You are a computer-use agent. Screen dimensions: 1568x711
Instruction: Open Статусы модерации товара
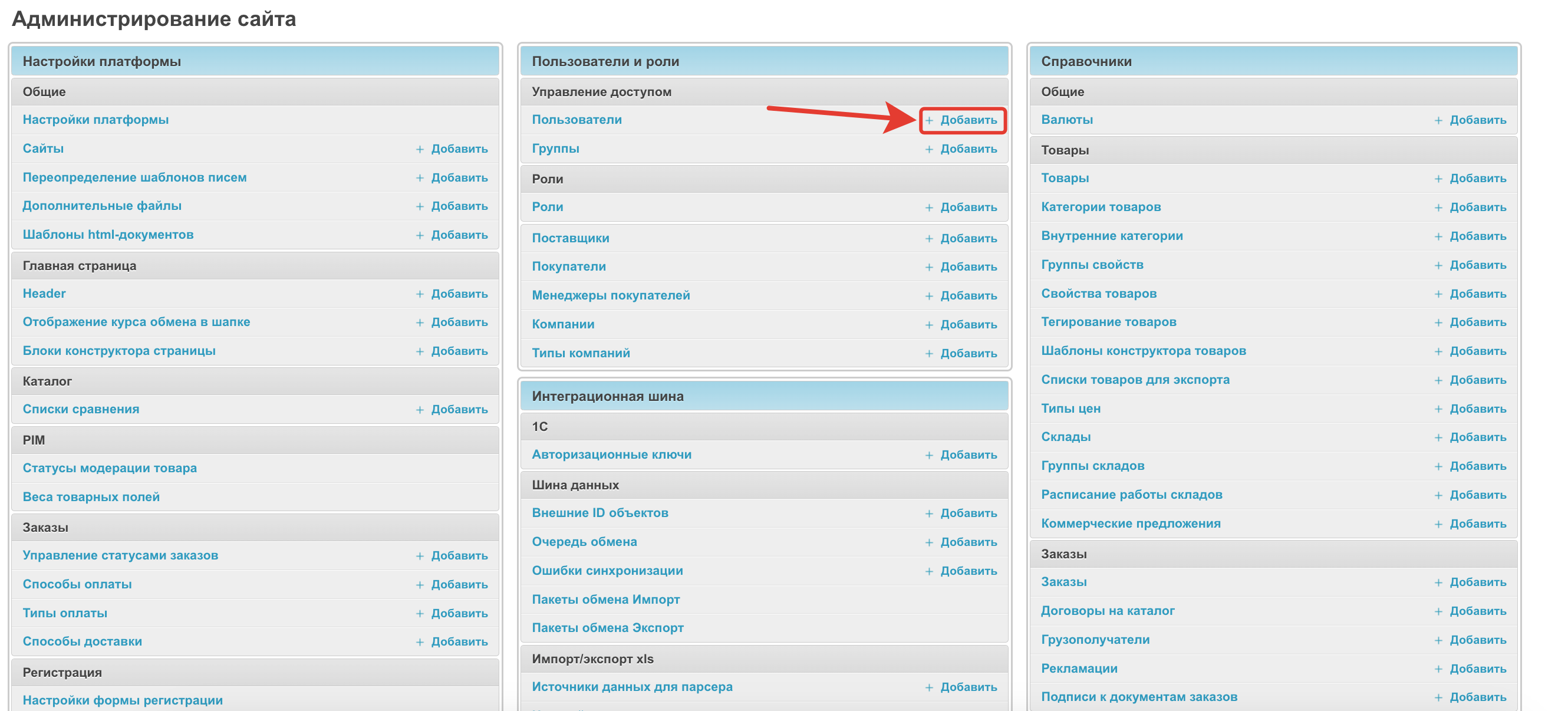pyautogui.click(x=110, y=468)
